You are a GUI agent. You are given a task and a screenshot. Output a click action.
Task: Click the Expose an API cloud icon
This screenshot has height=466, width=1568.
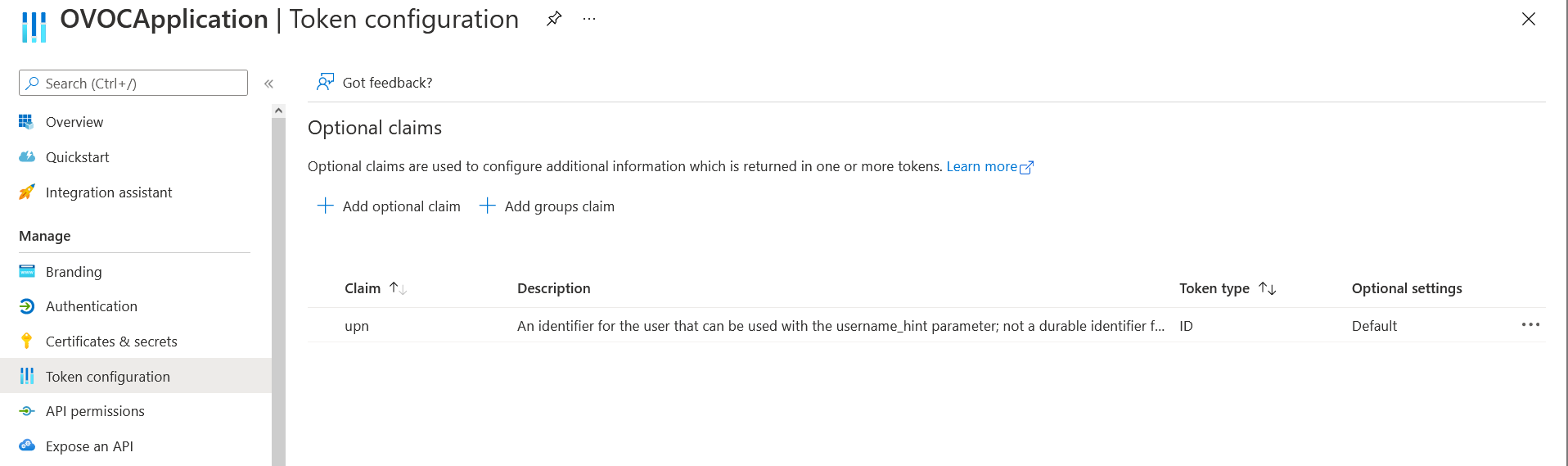click(x=26, y=446)
